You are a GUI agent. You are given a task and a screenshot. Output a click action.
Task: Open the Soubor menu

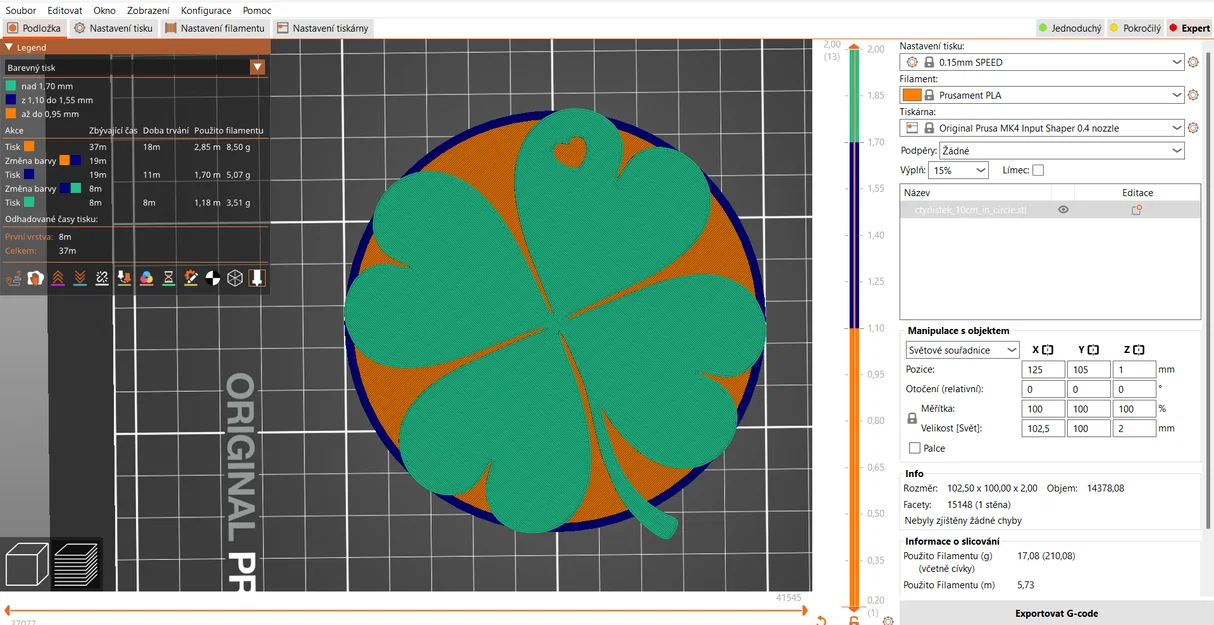click(x=20, y=9)
